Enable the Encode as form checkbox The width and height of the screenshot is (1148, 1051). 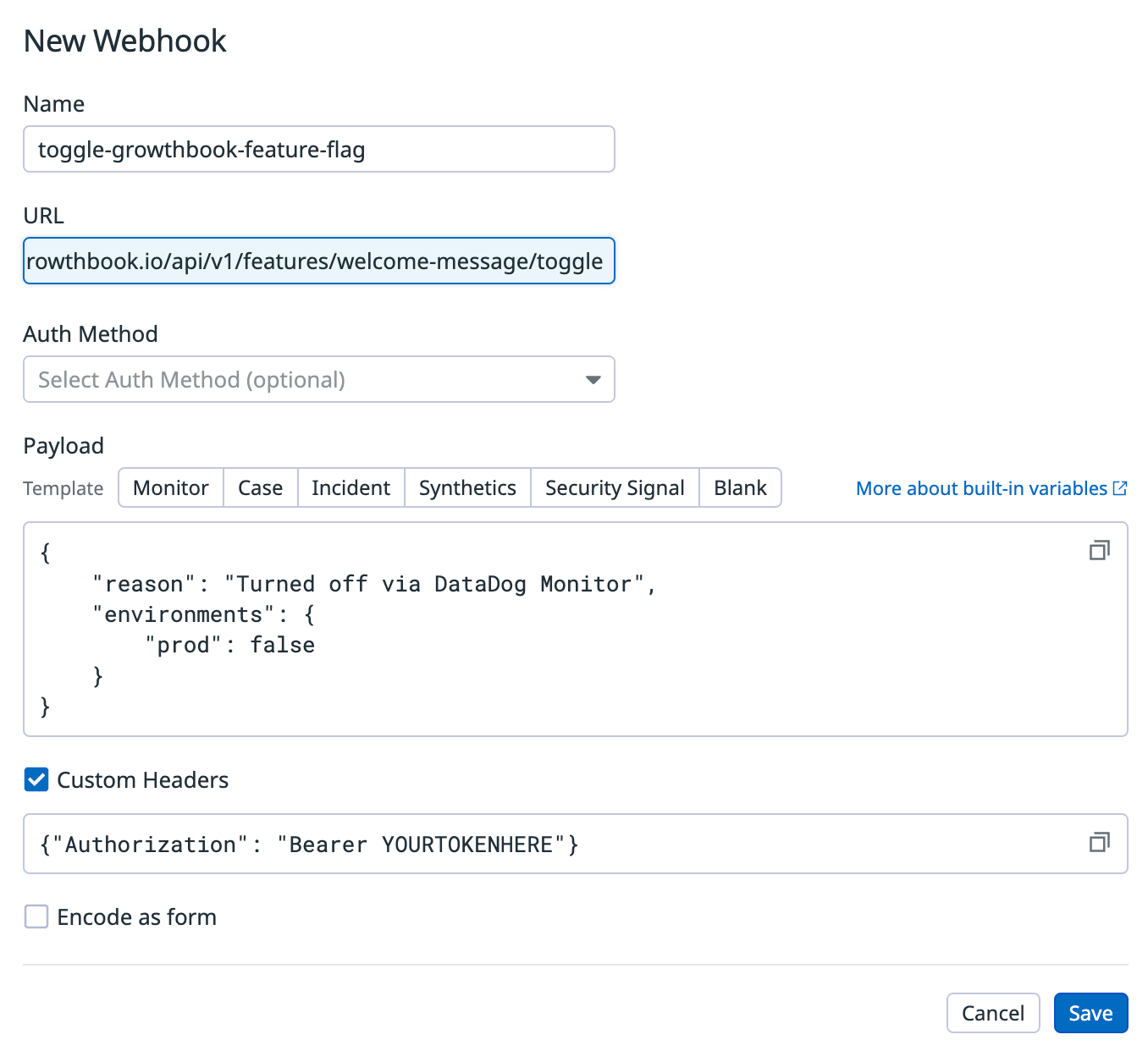click(36, 916)
